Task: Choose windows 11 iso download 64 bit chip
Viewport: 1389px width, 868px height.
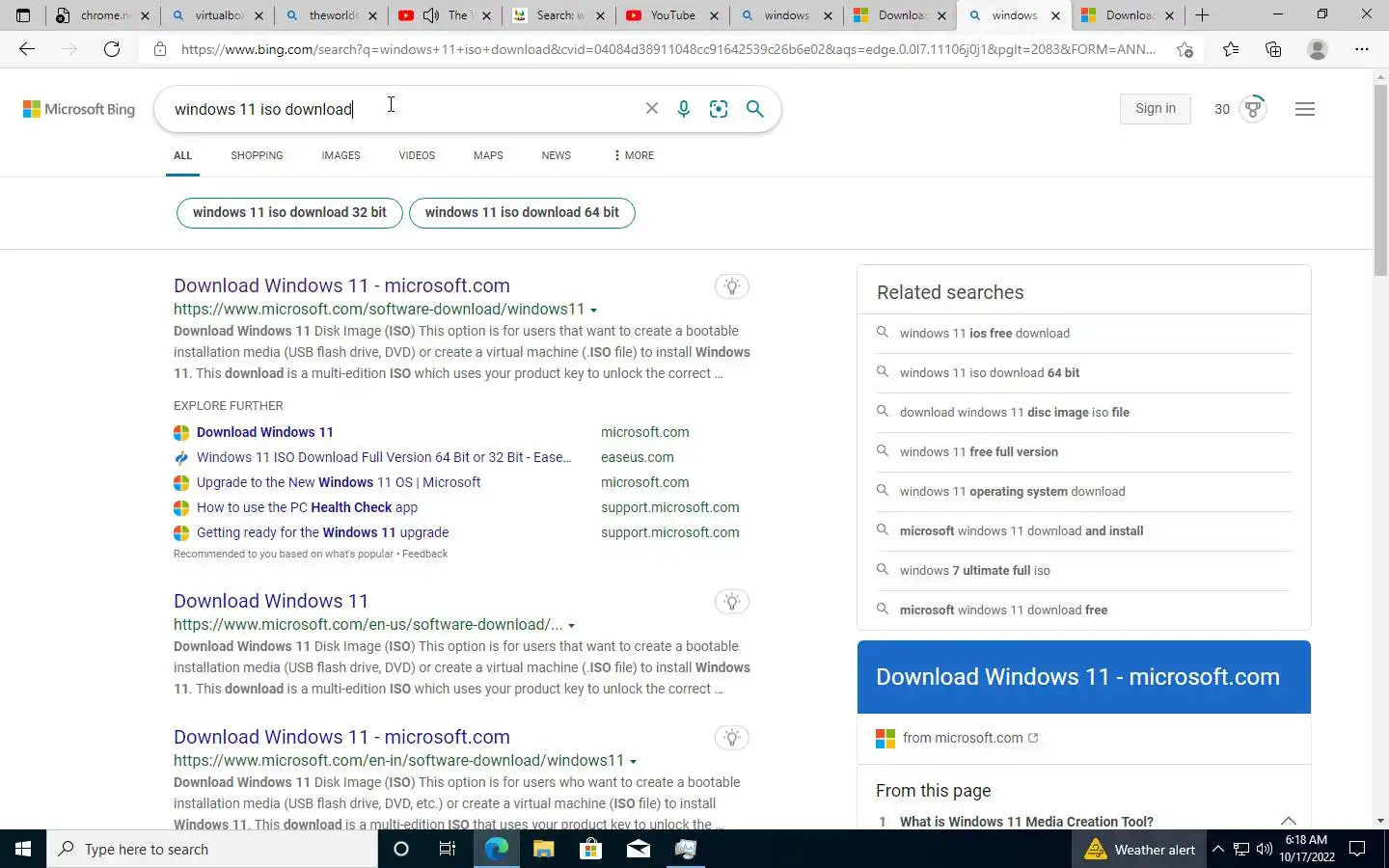Action: pyautogui.click(x=522, y=212)
